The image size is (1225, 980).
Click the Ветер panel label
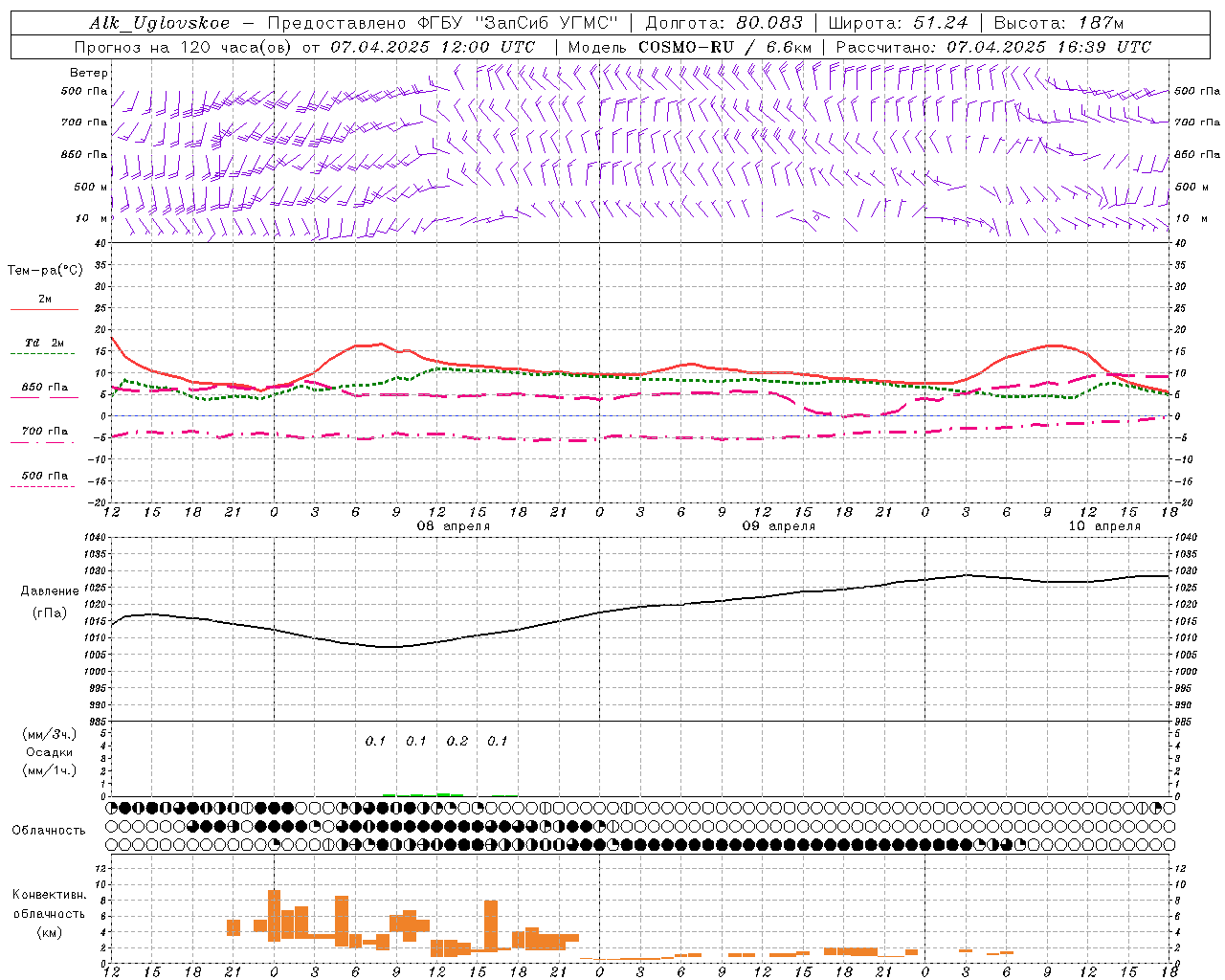click(x=89, y=73)
